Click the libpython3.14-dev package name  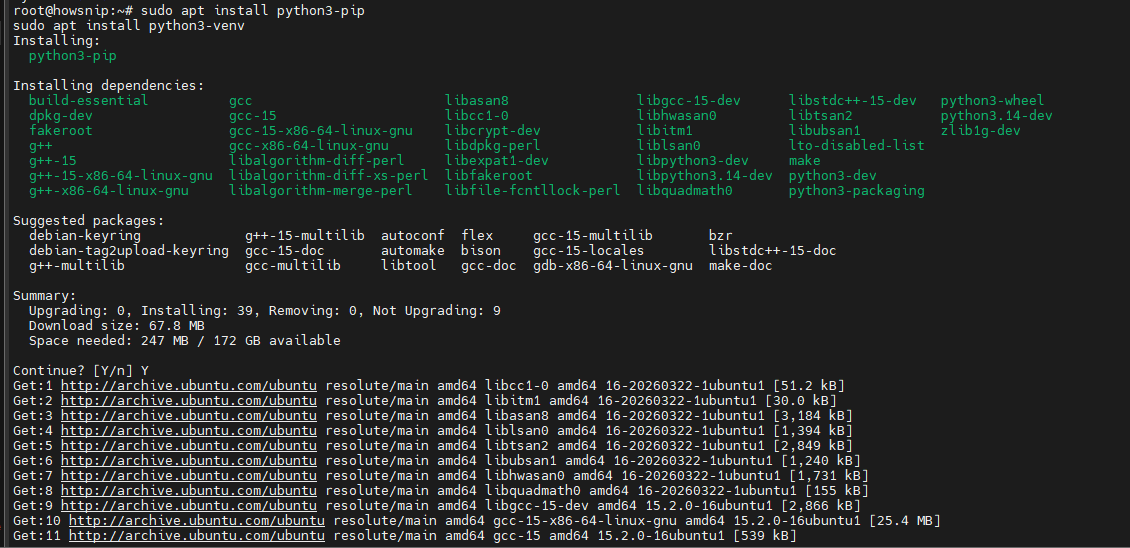click(x=705, y=176)
